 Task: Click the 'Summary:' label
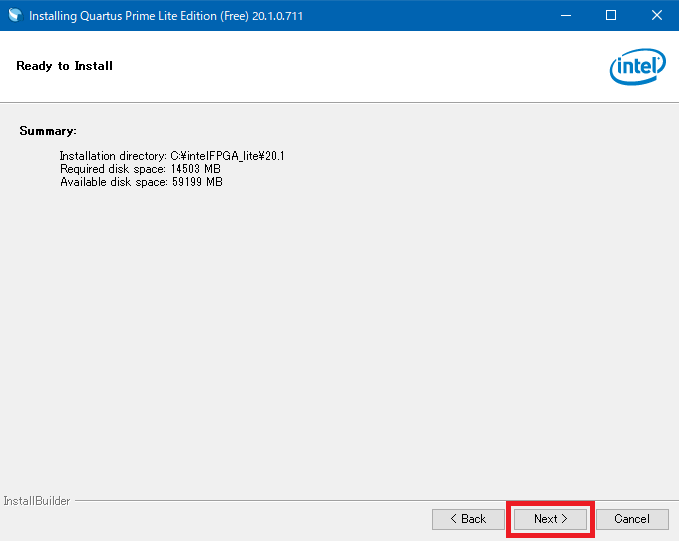point(48,131)
